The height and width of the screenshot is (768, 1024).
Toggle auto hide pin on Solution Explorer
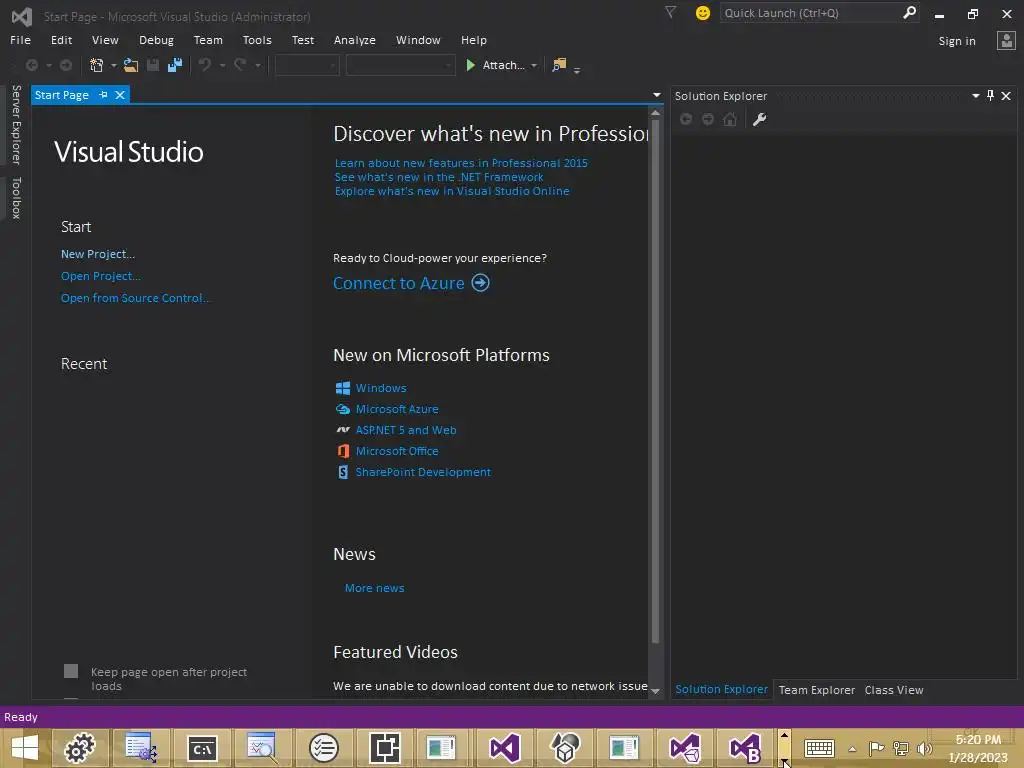pyautogui.click(x=991, y=95)
